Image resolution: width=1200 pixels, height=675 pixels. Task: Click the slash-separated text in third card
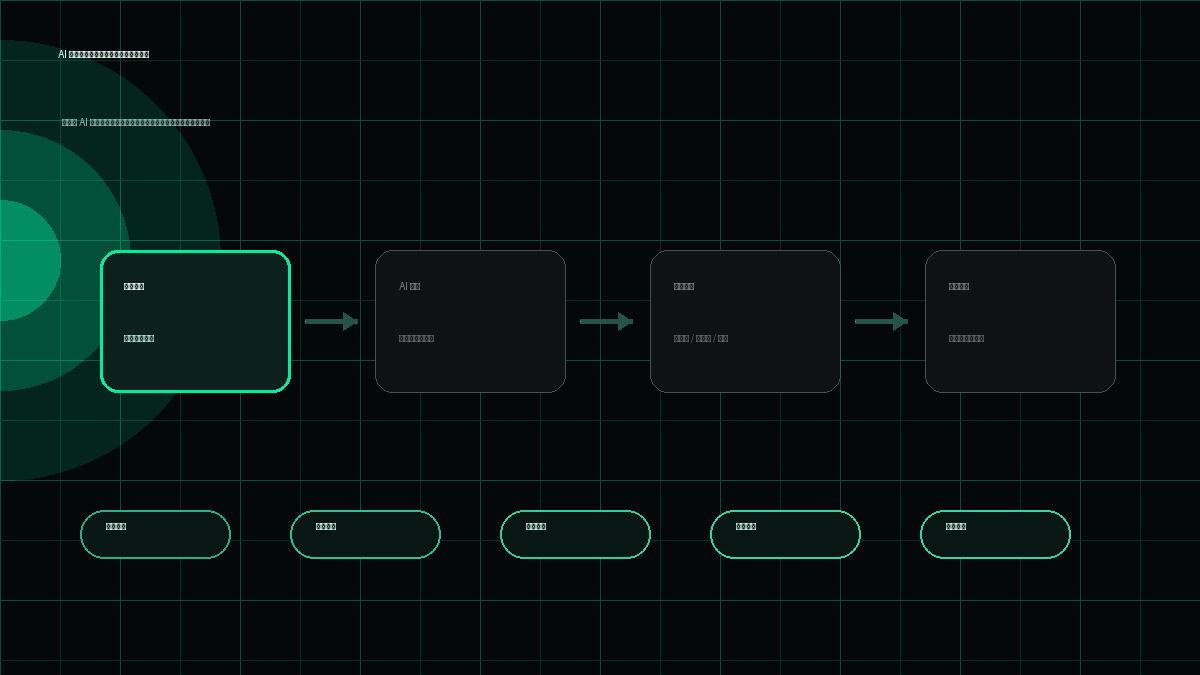(701, 338)
